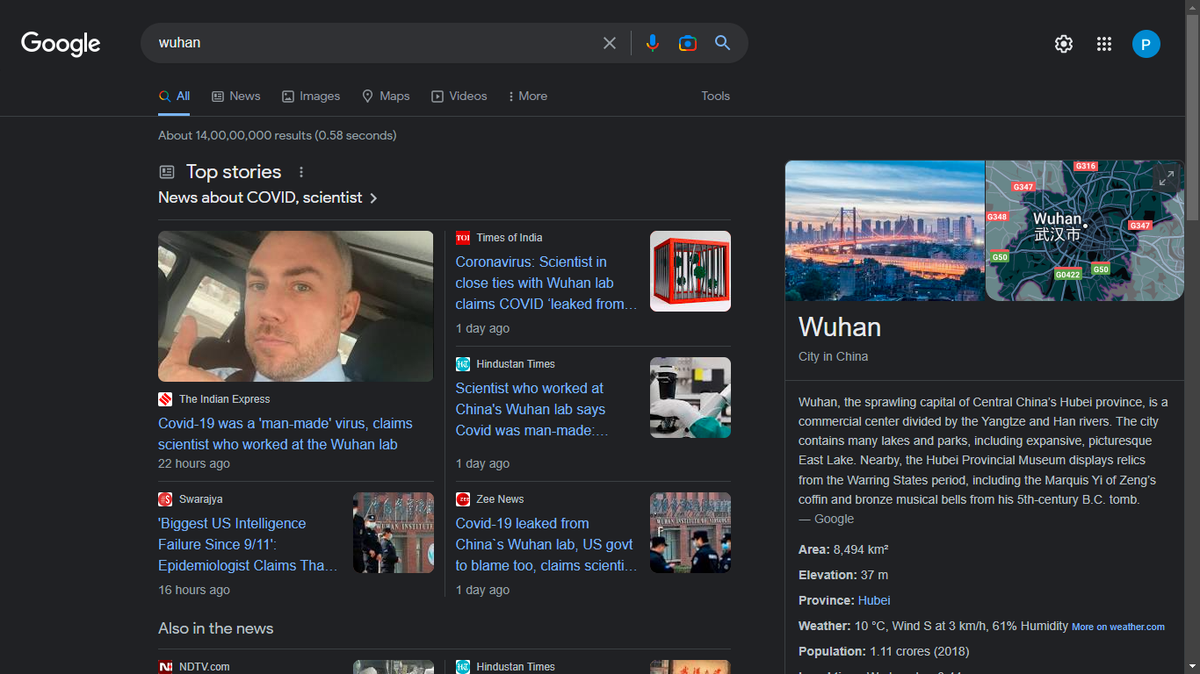1200x674 pixels.
Task: Click 'Elevation: 37 m' text
Action: point(843,576)
